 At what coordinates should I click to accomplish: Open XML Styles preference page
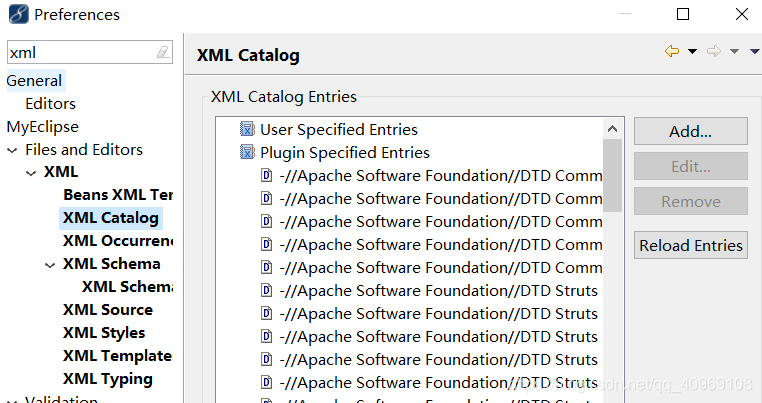click(104, 333)
